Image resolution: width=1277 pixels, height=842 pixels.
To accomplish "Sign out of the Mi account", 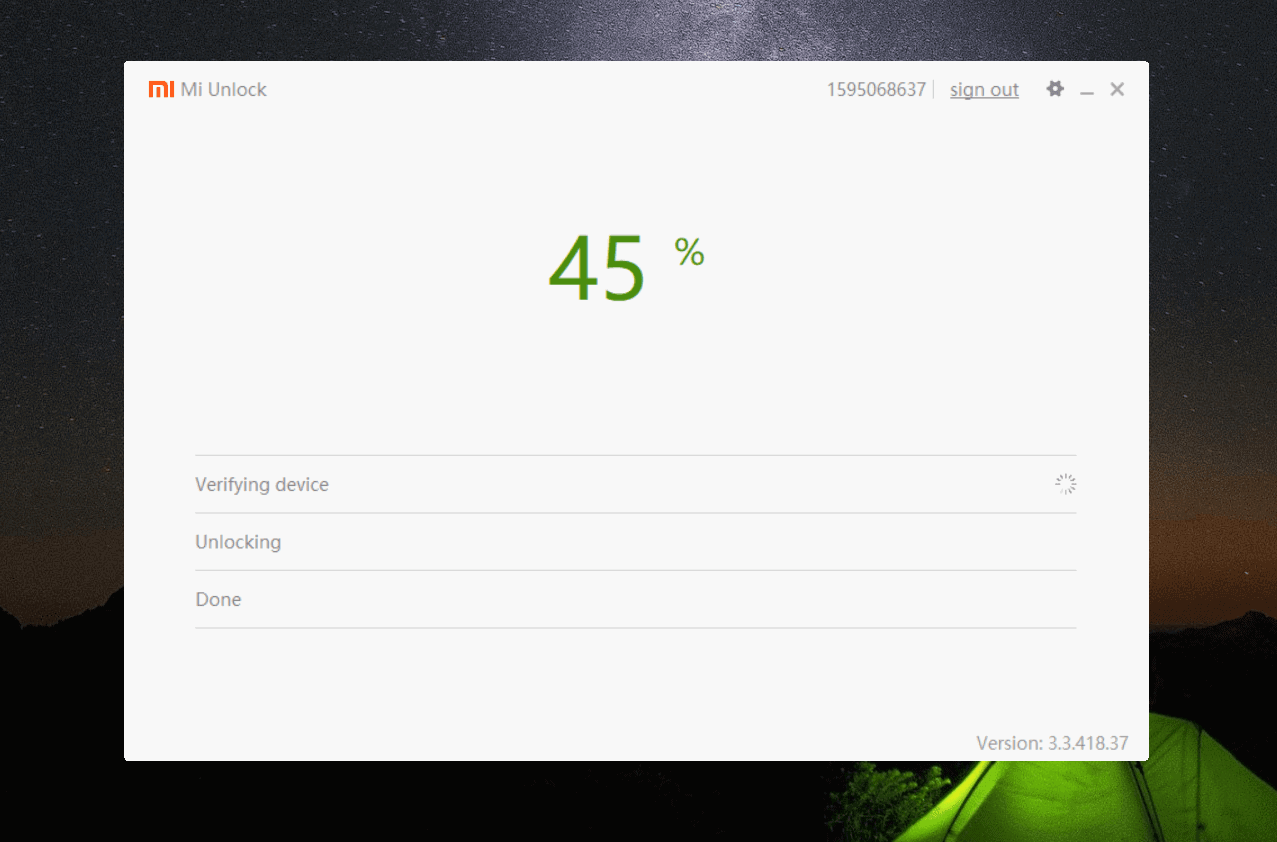I will click(984, 90).
